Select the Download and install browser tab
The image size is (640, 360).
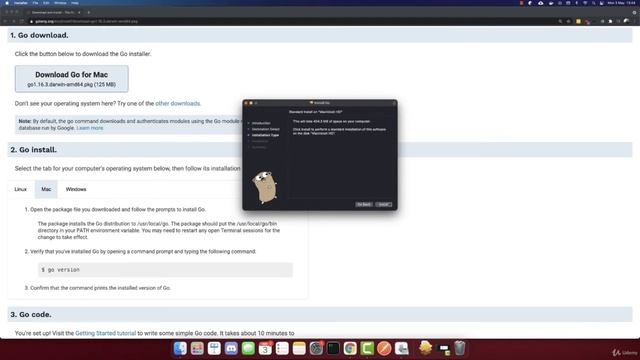point(53,12)
